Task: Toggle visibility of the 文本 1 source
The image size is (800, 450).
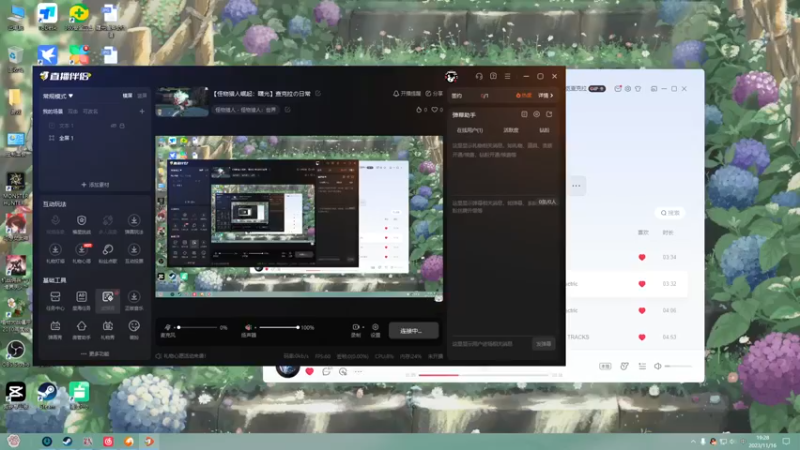Action: click(x=113, y=126)
